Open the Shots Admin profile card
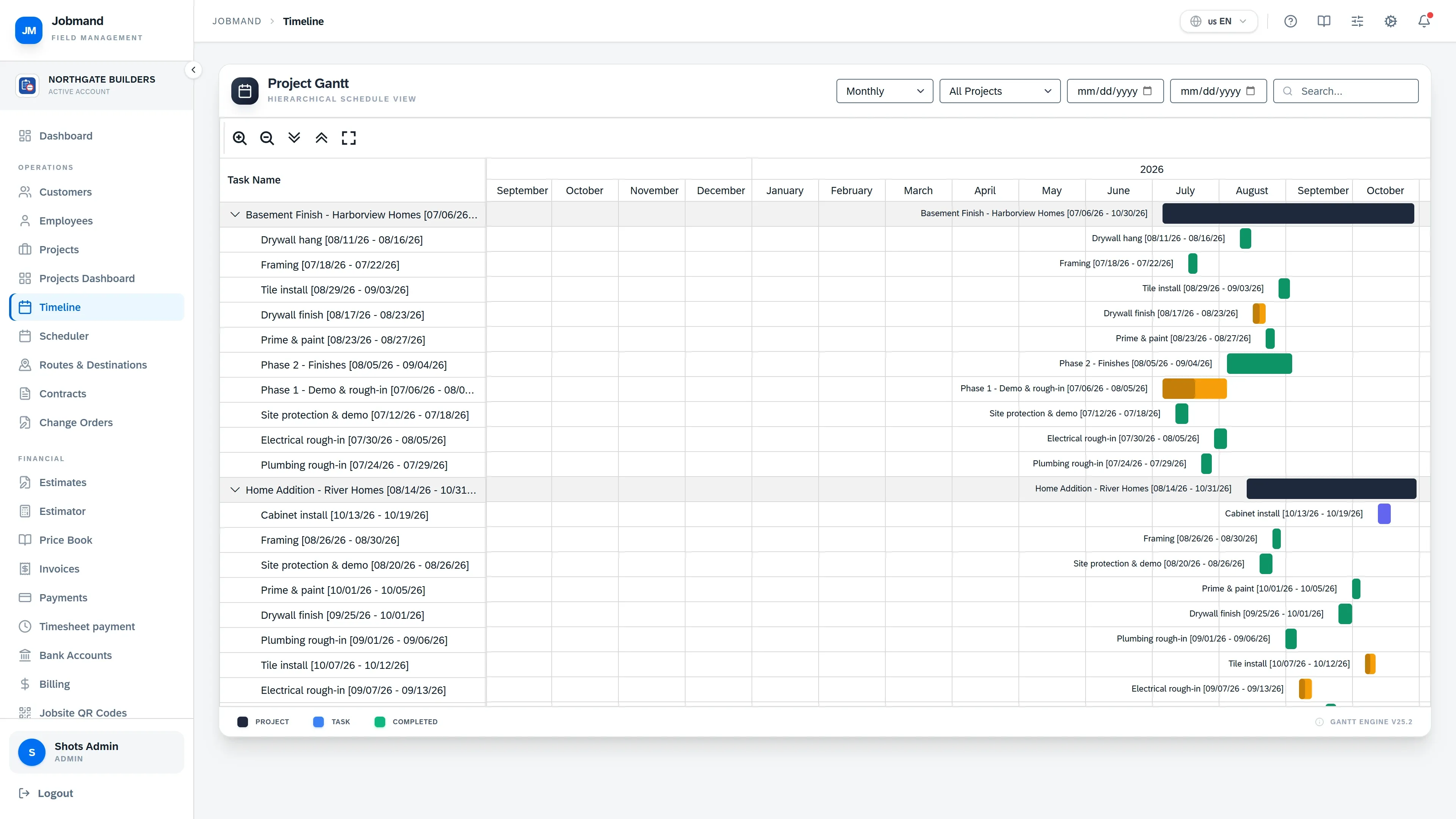The width and height of the screenshot is (1456, 819). pyautogui.click(x=97, y=752)
